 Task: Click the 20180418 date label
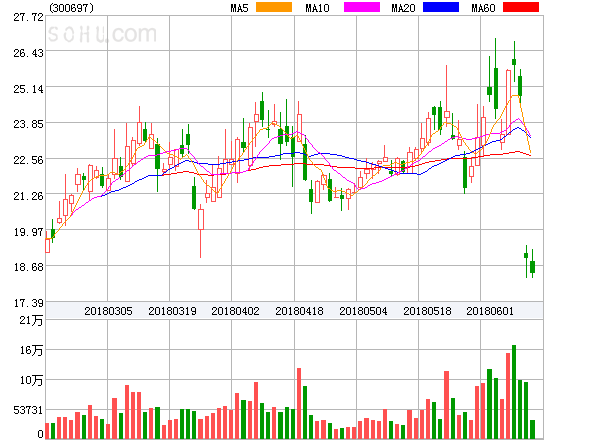coord(299,311)
